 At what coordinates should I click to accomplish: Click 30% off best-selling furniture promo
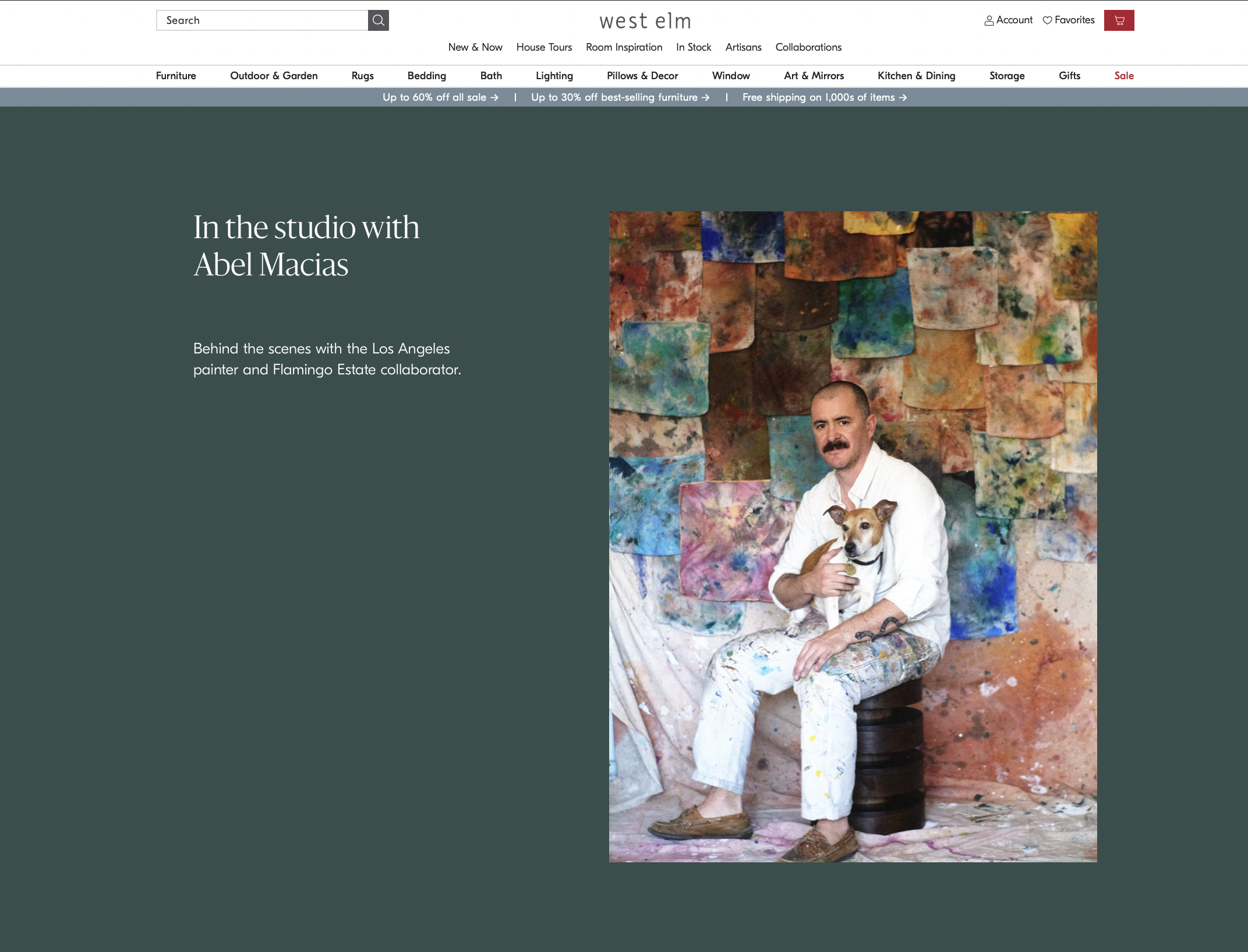pyautogui.click(x=620, y=97)
